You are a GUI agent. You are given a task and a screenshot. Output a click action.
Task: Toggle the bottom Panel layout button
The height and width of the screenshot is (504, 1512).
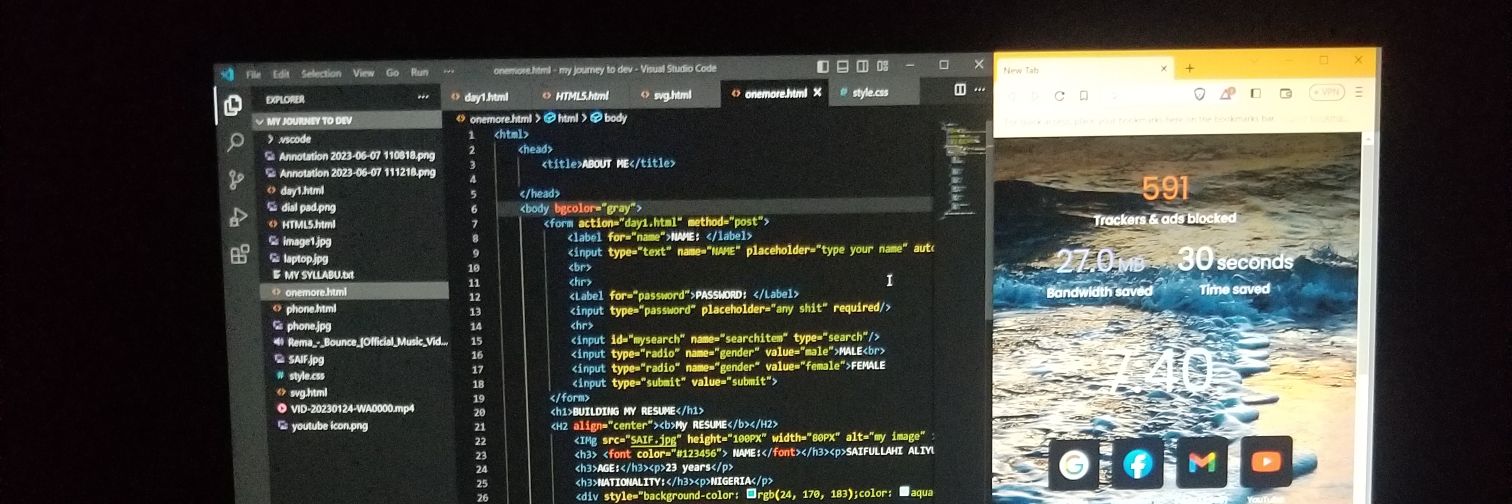843,67
